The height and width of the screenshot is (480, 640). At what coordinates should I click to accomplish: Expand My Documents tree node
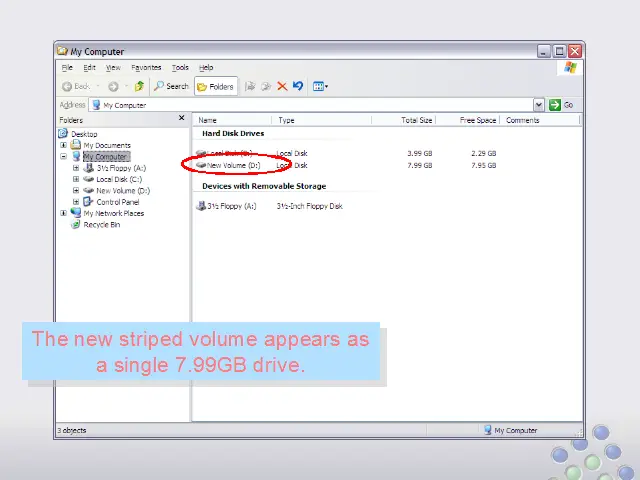pos(63,145)
